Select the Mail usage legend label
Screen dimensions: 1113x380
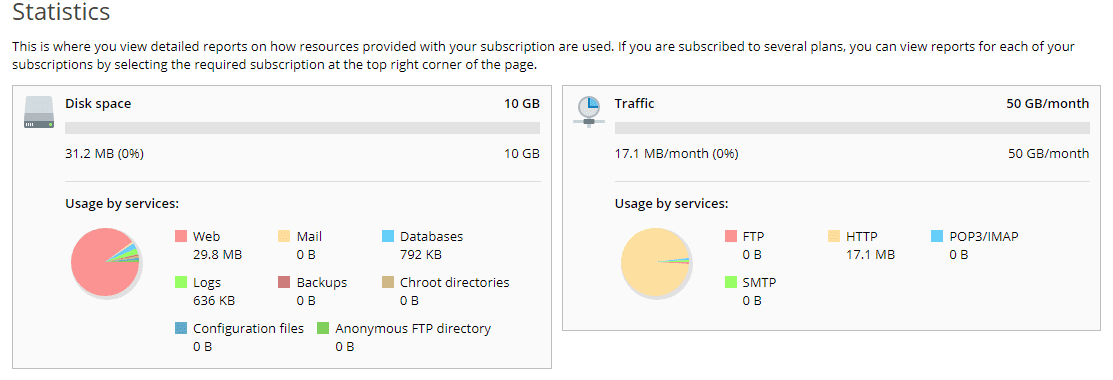(x=309, y=237)
